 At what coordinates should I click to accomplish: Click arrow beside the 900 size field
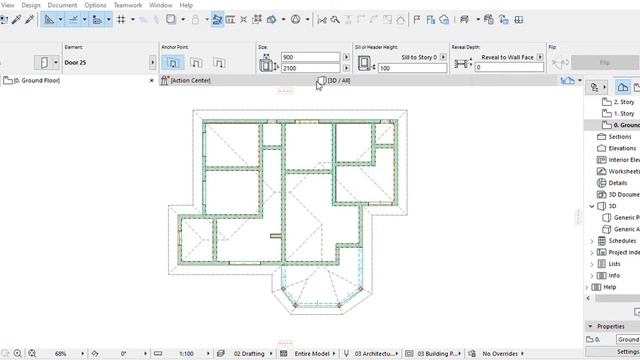(346, 57)
